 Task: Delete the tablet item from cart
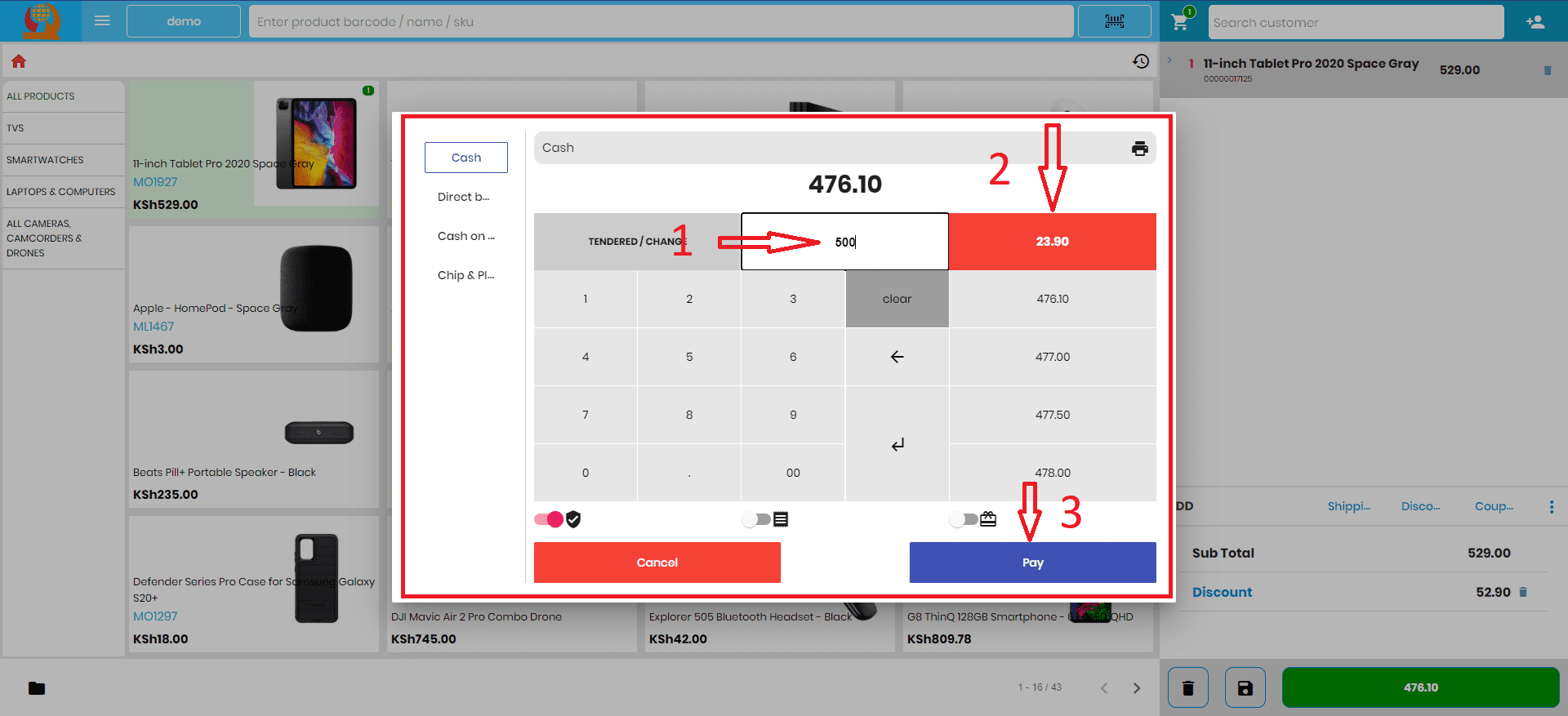[x=1547, y=70]
